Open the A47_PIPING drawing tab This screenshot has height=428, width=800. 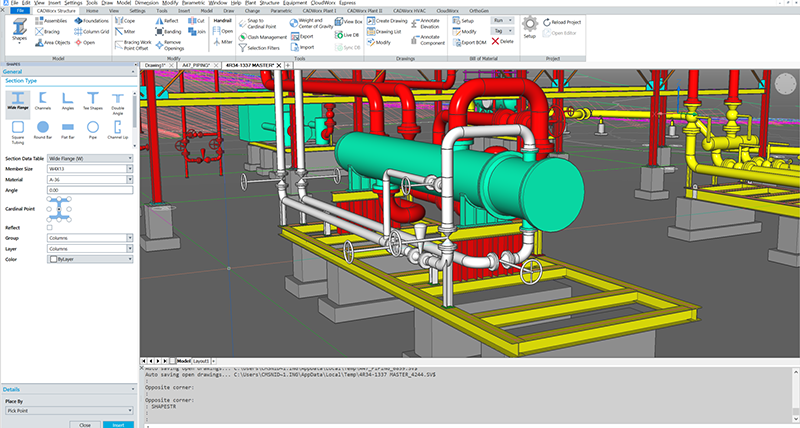click(x=195, y=64)
